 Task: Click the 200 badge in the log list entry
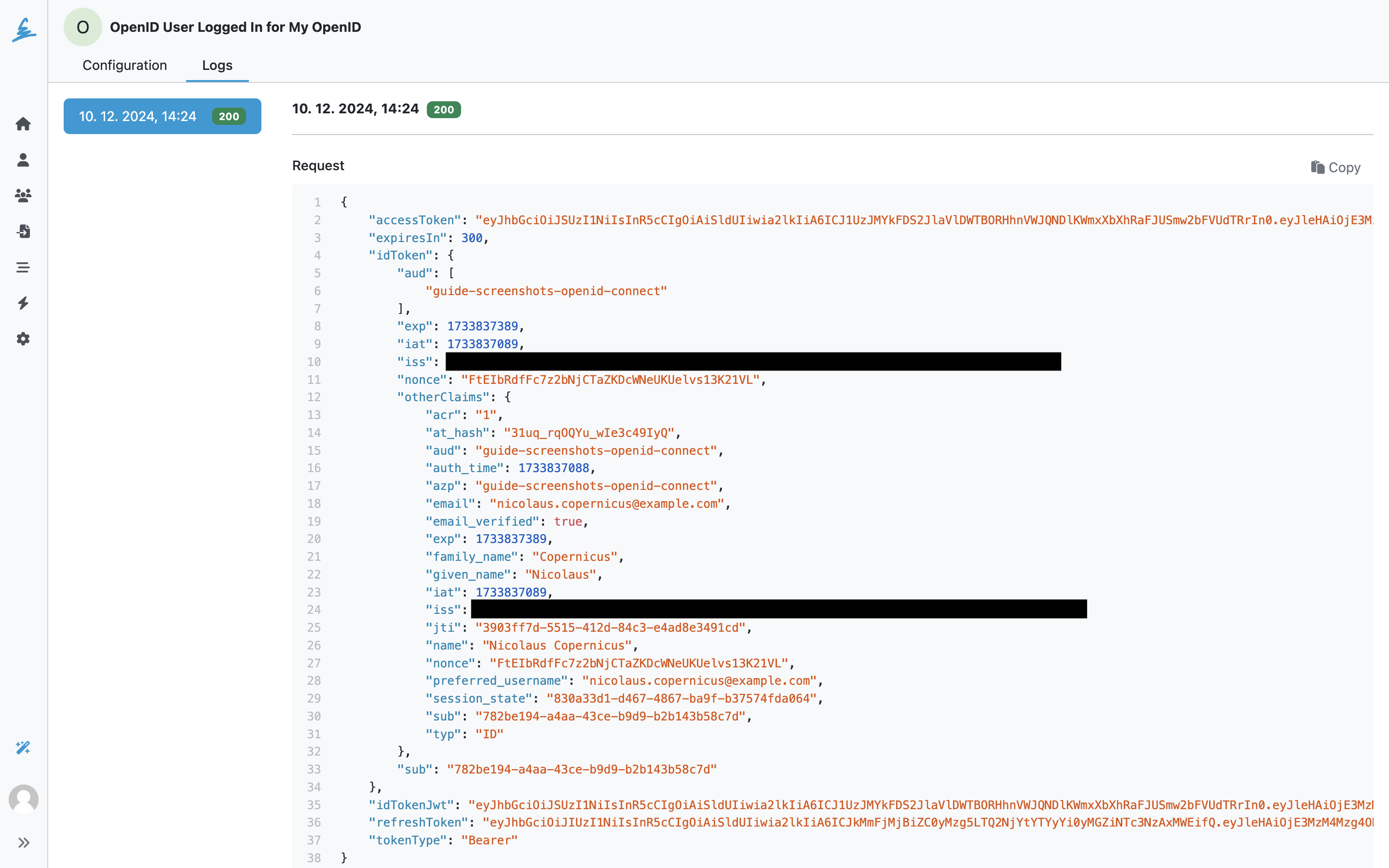(229, 117)
